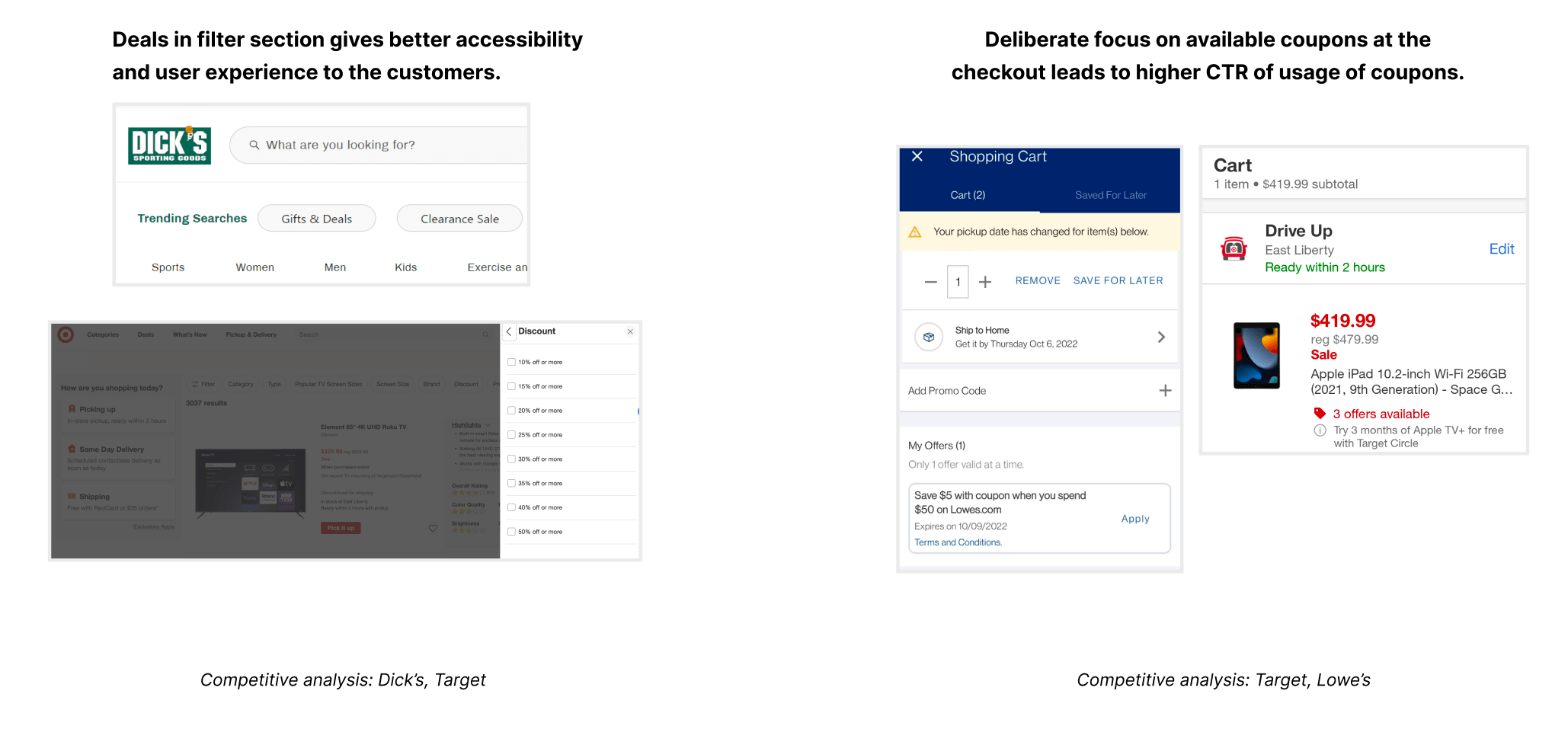Check the 50% off or more box
The image size is (1568, 742).
(x=512, y=532)
